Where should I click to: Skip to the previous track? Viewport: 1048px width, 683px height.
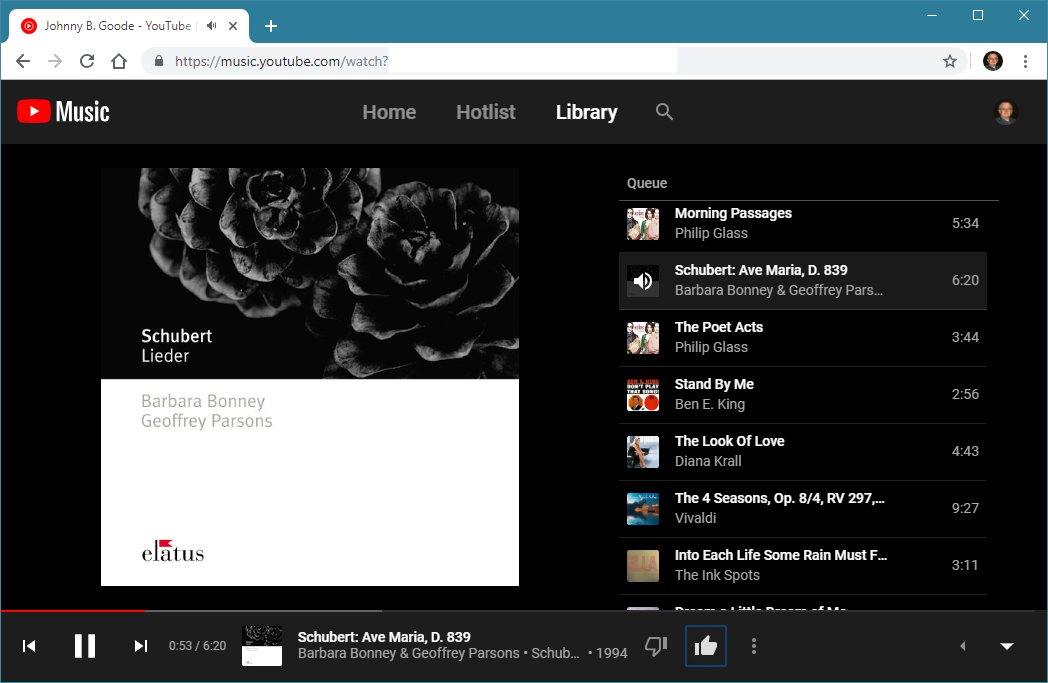click(x=29, y=646)
